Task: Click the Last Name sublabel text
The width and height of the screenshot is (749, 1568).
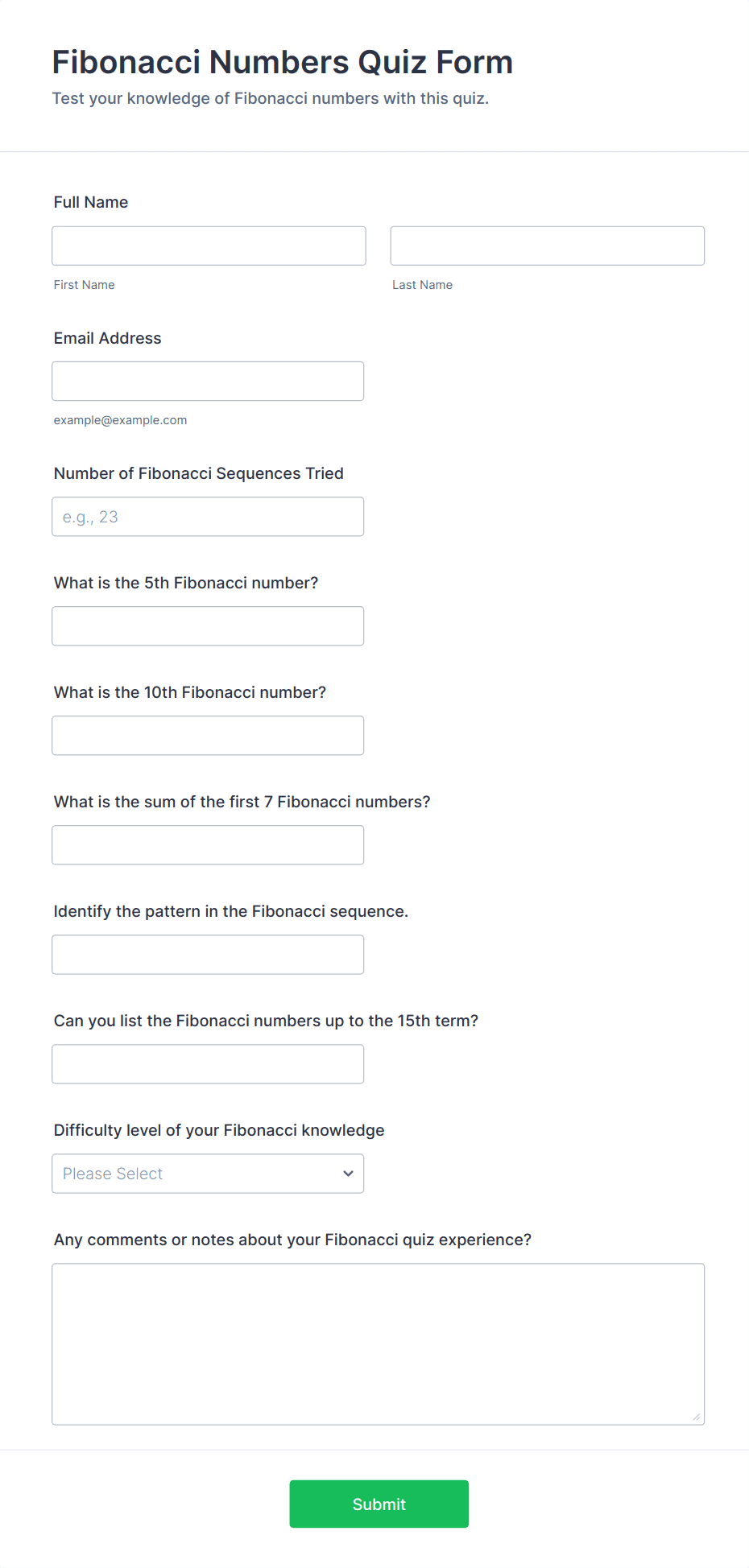Action: (x=423, y=285)
